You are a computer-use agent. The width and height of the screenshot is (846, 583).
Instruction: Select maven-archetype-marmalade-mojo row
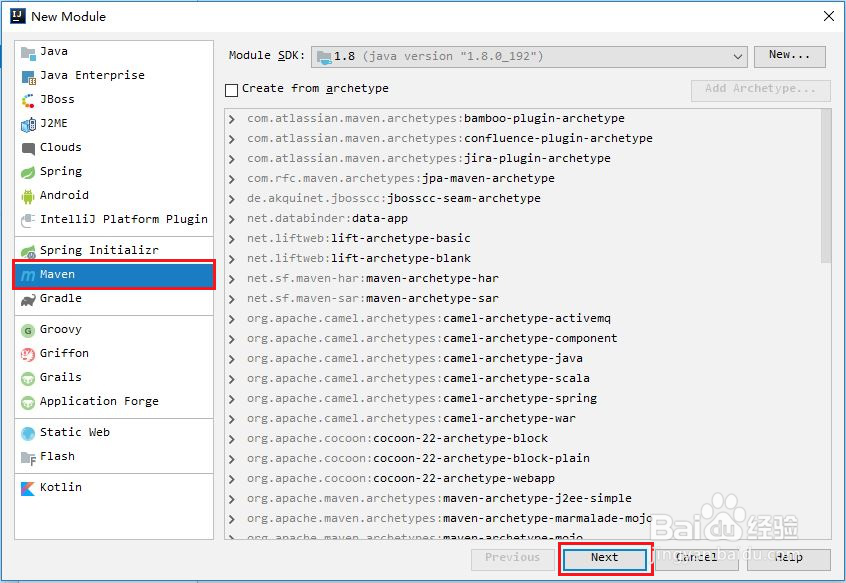pos(522,518)
